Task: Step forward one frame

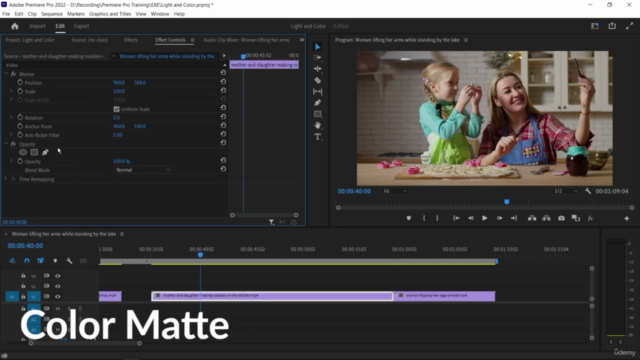Action: [499, 218]
